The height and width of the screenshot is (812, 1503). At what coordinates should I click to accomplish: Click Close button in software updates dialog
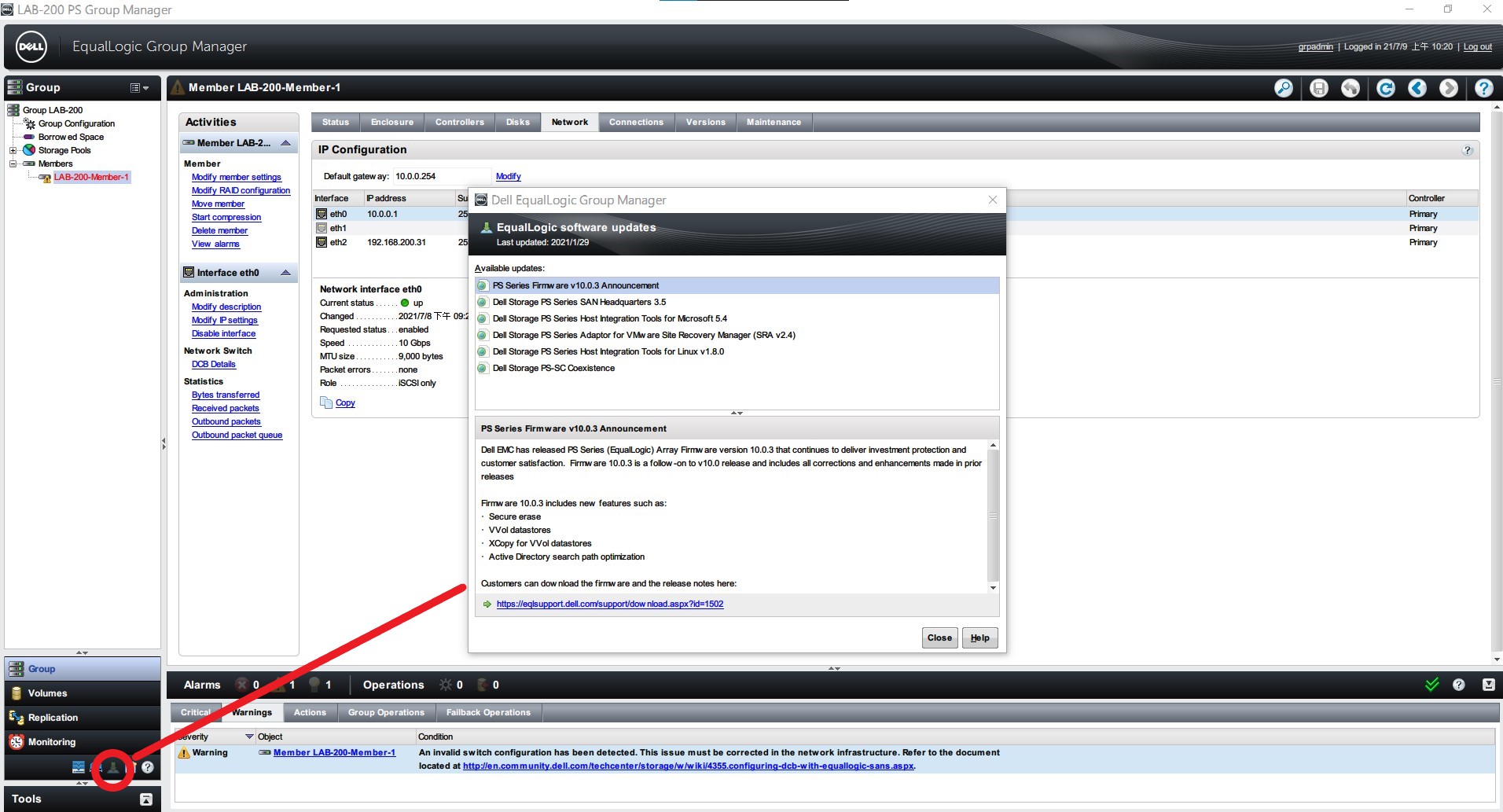tap(939, 638)
